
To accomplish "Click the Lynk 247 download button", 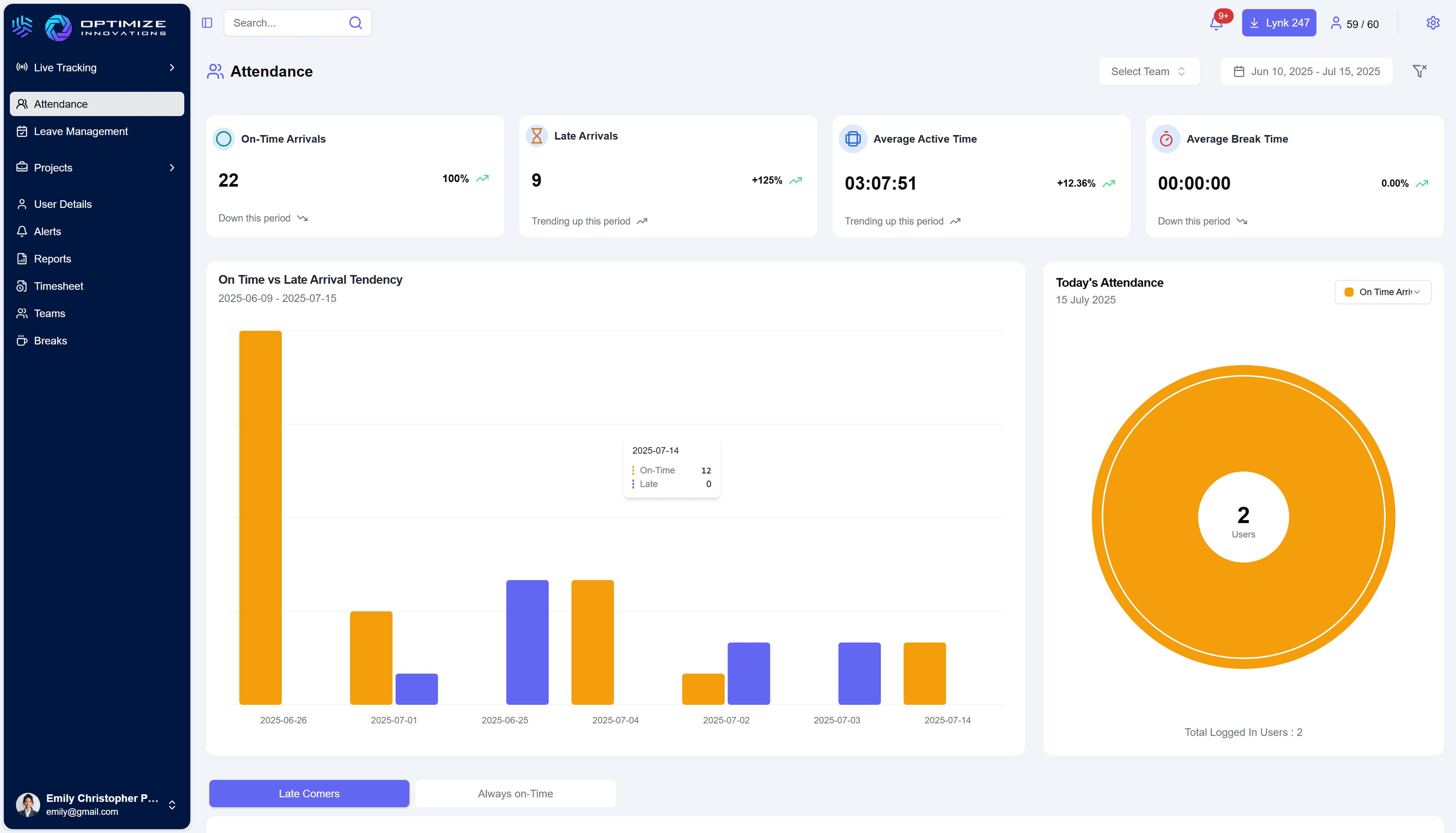I will [1279, 23].
